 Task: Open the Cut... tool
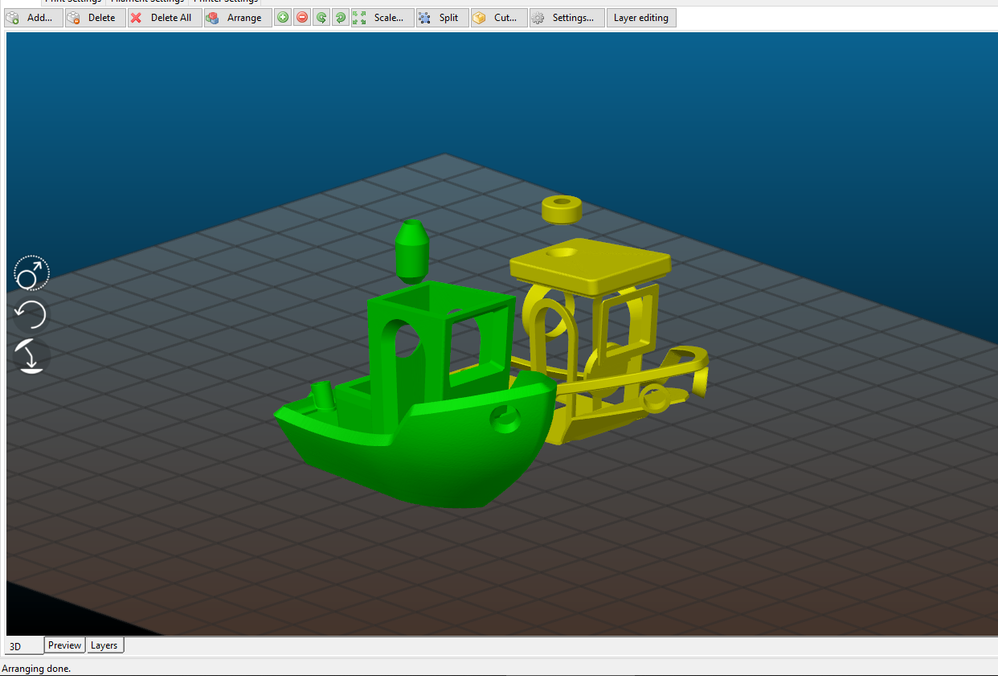click(x=499, y=18)
